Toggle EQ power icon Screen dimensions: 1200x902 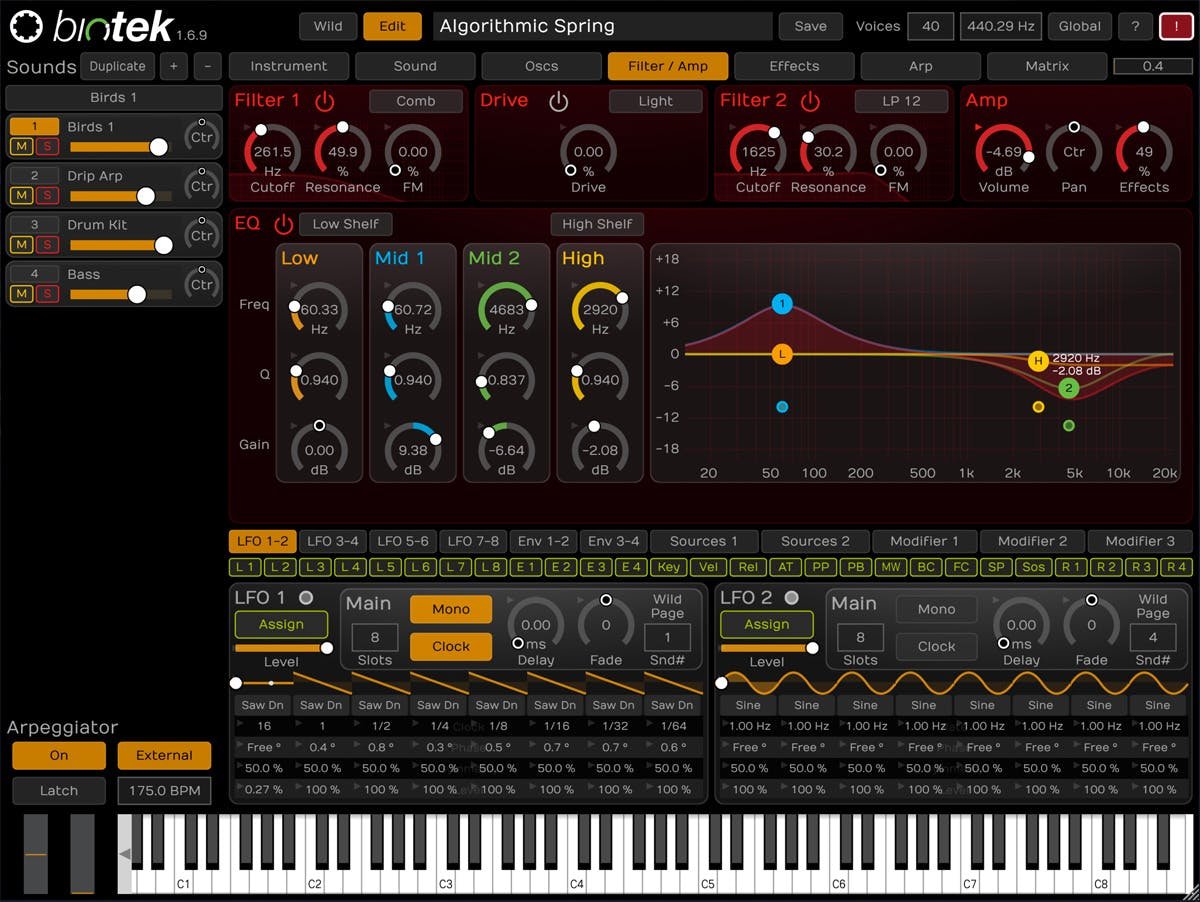[x=283, y=224]
